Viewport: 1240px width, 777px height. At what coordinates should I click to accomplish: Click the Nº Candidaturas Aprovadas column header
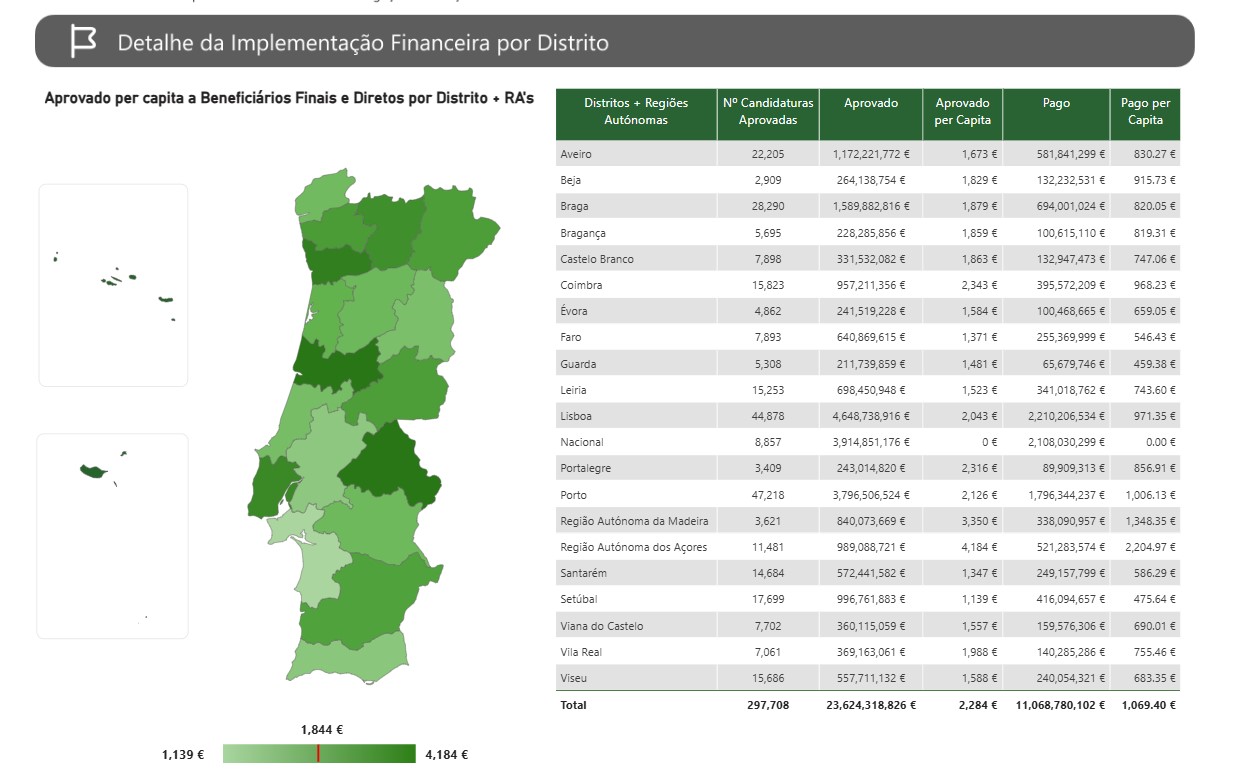pos(767,111)
